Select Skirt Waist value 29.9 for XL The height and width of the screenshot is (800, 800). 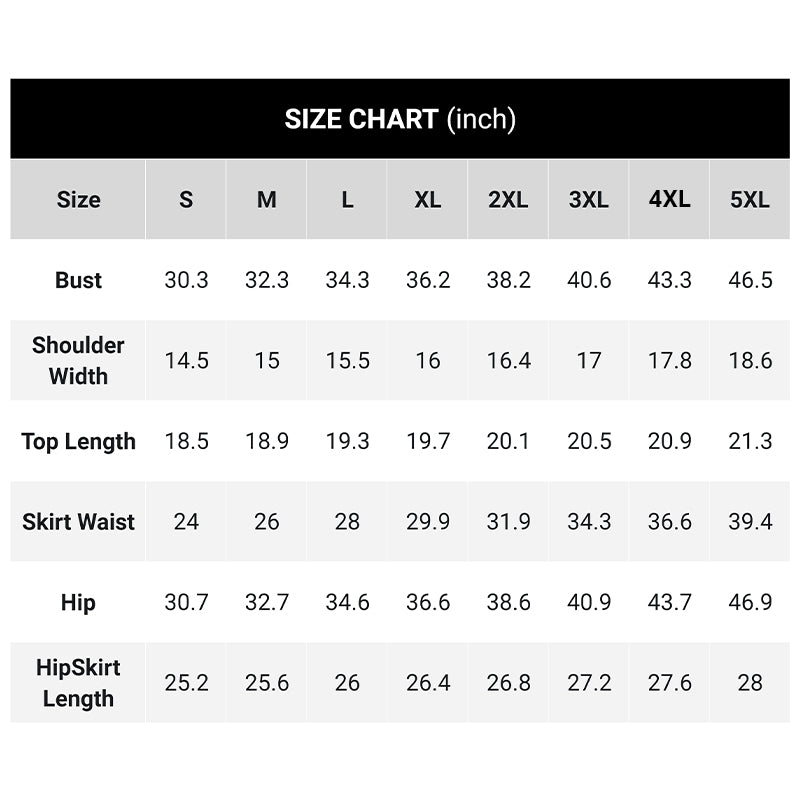428,521
